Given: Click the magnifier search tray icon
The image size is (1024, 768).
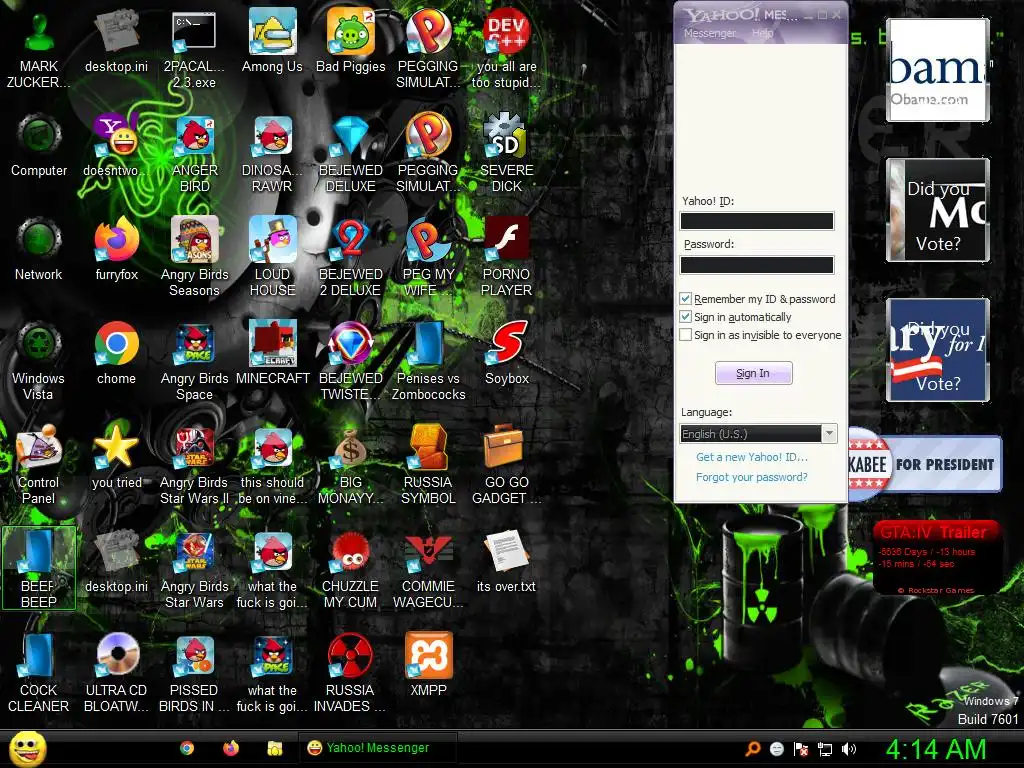Looking at the screenshot, I should click(x=753, y=749).
